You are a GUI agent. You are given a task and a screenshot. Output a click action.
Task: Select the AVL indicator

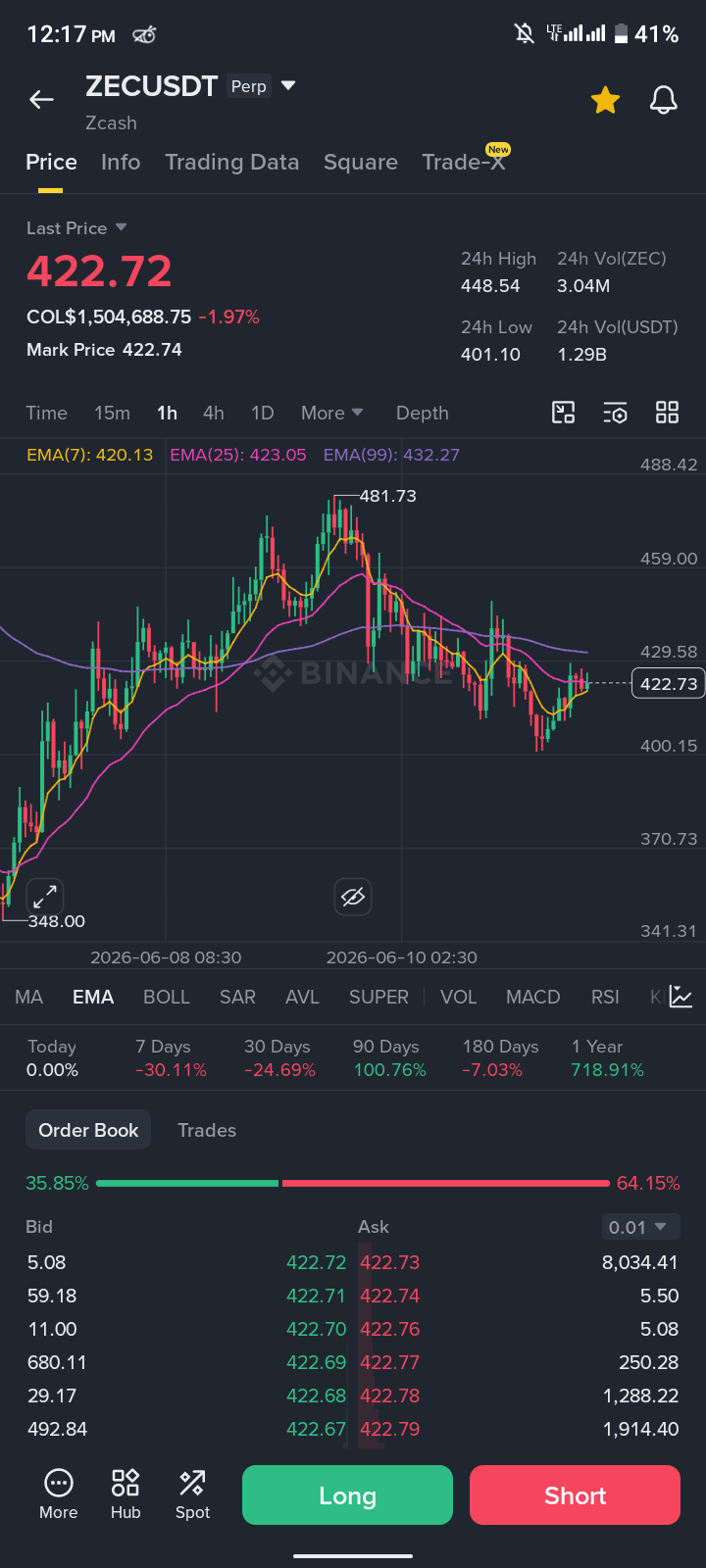[302, 998]
